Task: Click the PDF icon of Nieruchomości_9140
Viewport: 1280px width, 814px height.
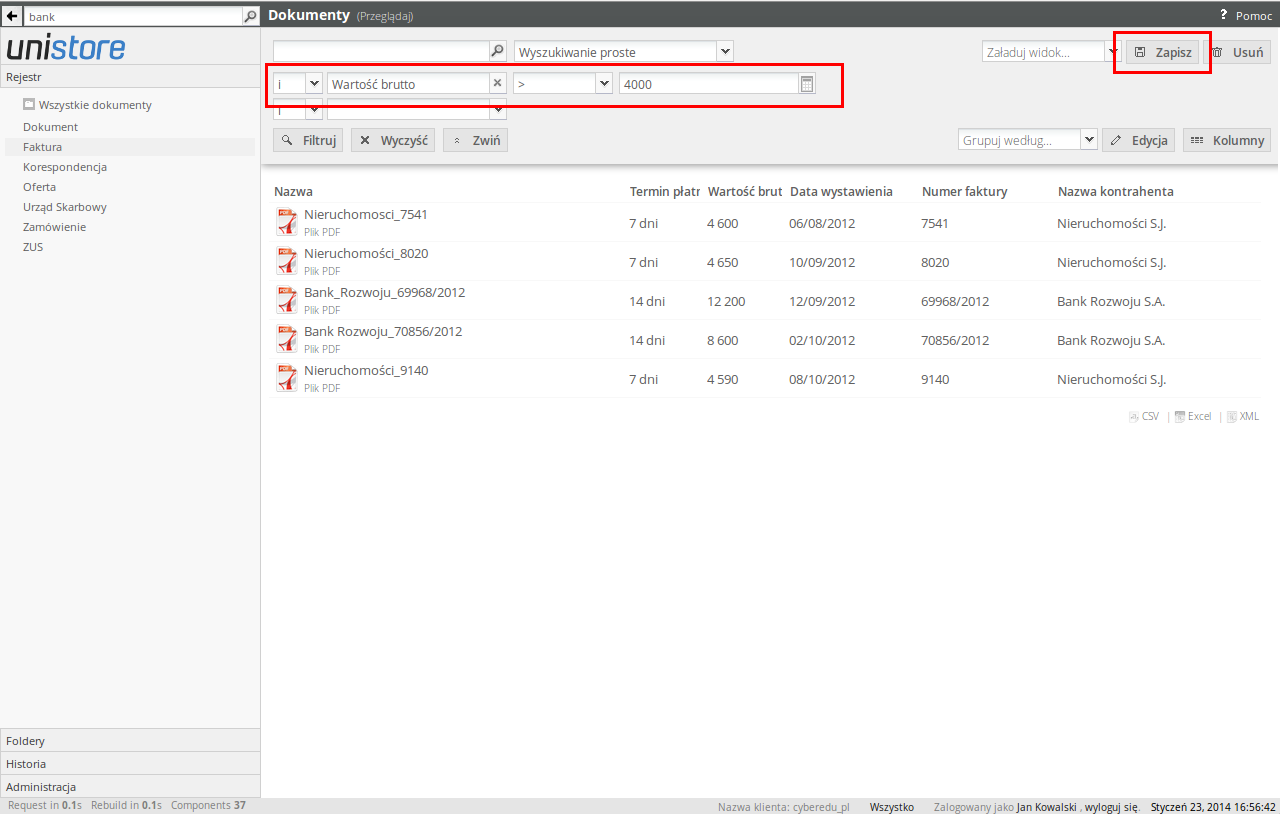Action: click(x=287, y=378)
